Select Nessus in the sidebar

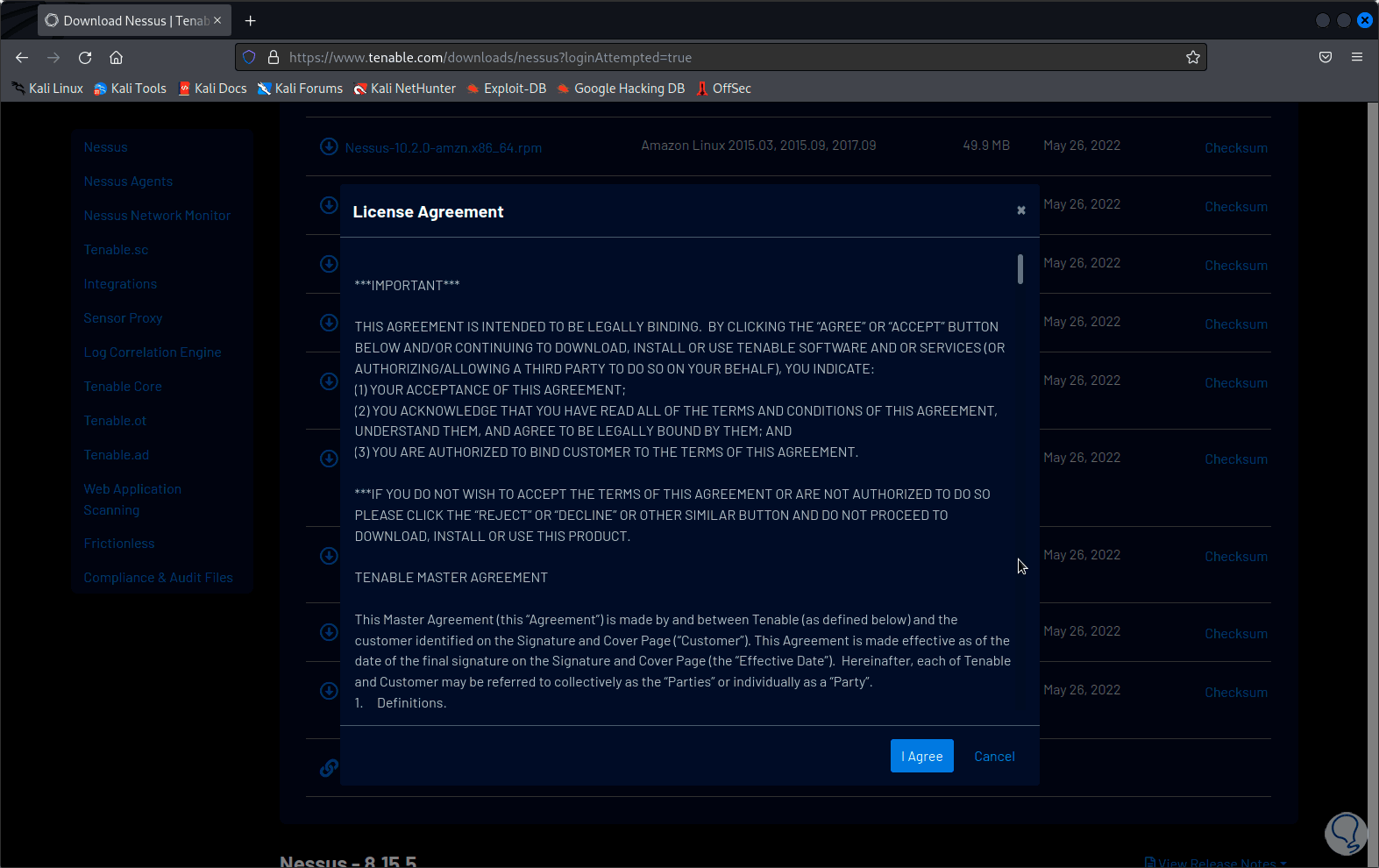pyautogui.click(x=105, y=147)
